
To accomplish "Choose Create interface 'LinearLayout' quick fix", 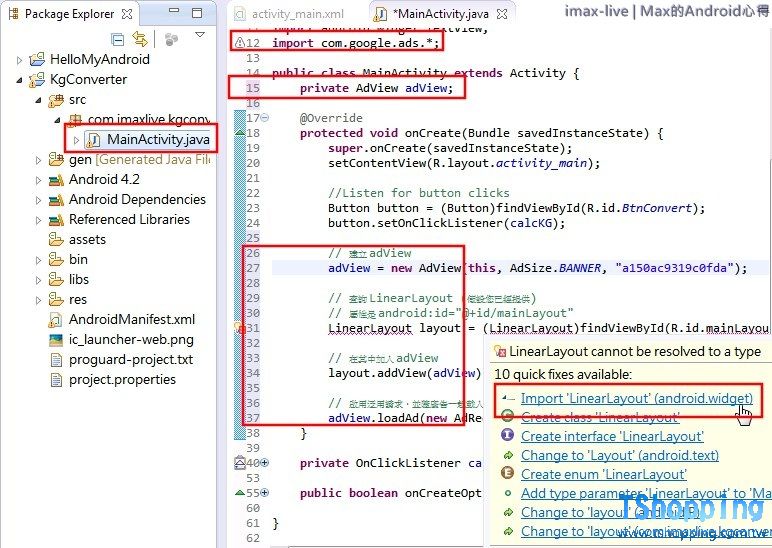I will [x=611, y=436].
